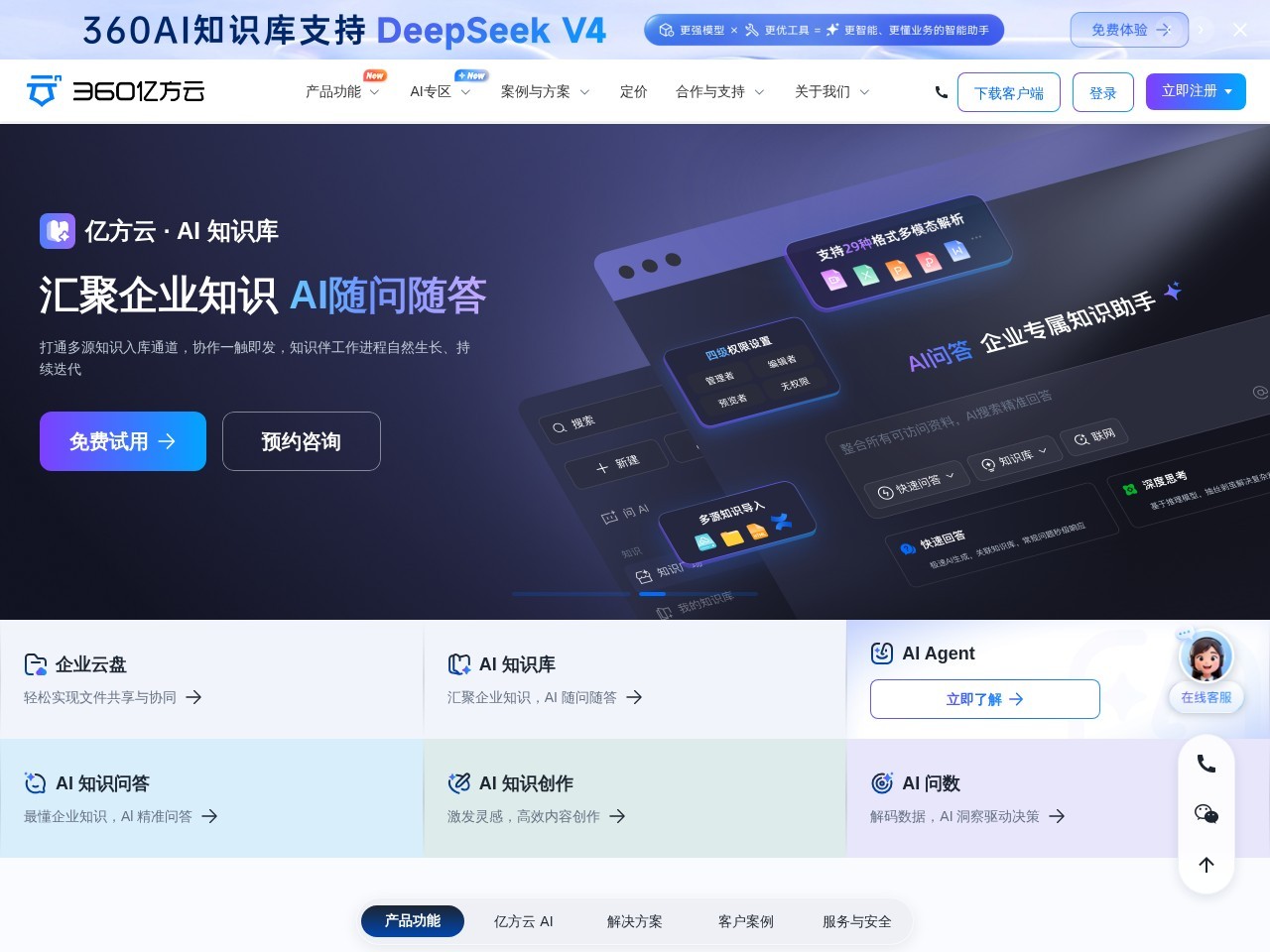Click the floating WeChat icon
Image resolution: width=1270 pixels, height=952 pixels.
point(1206,814)
